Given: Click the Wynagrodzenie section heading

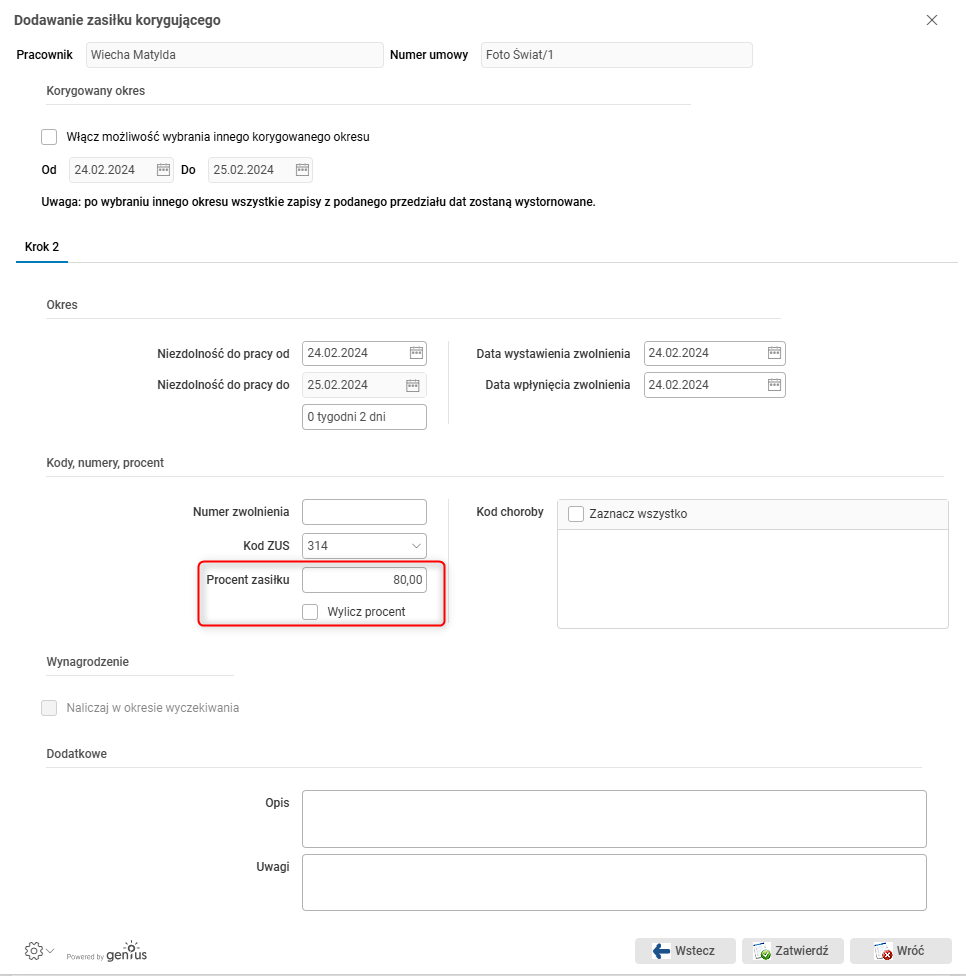Looking at the screenshot, I should (87, 662).
